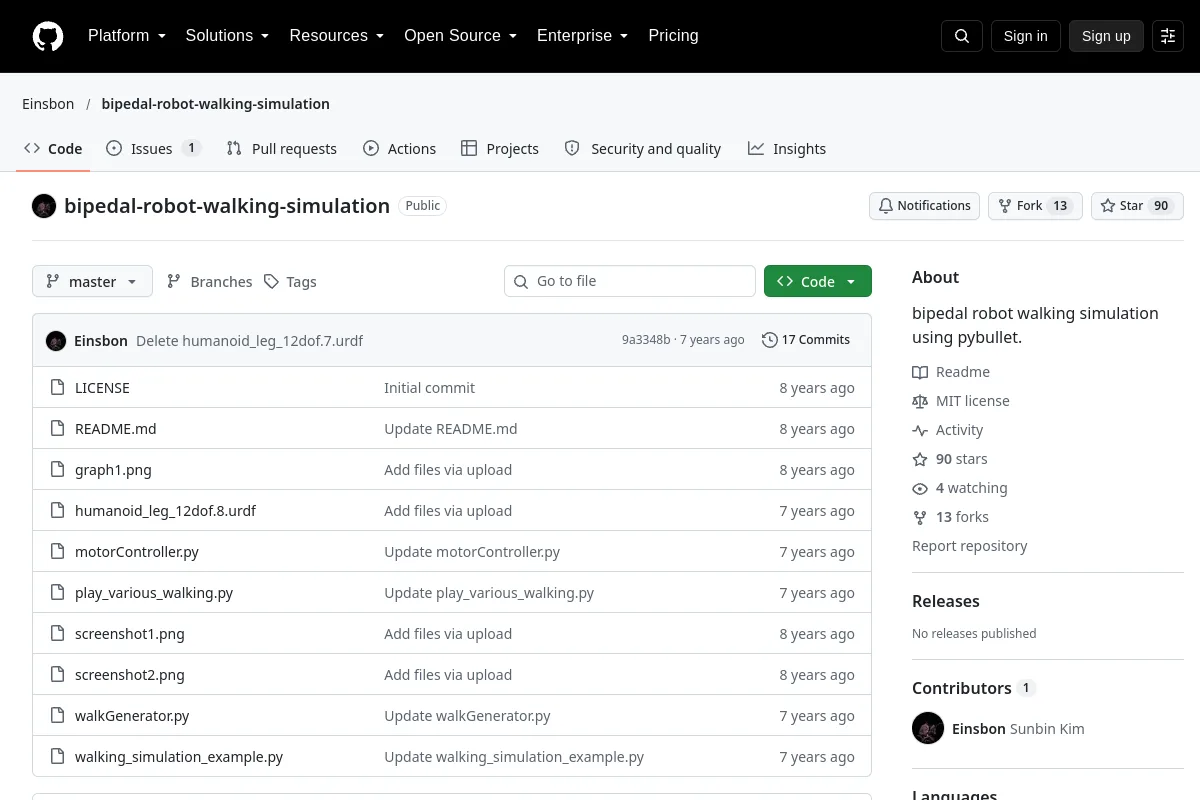Switch to the Issues tab
Screen dimensions: 1200x800
153,149
